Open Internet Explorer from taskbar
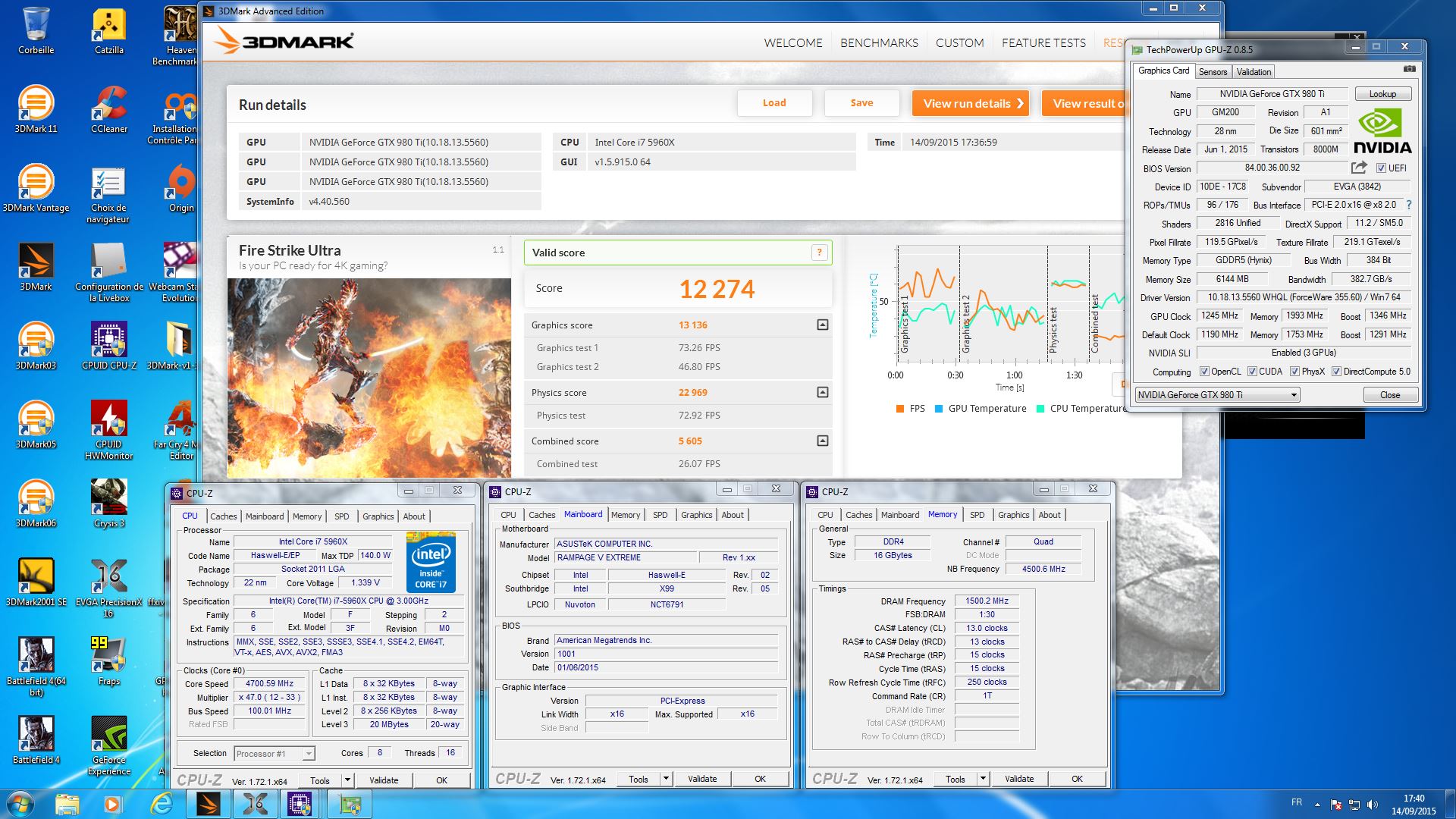Screen dimensions: 1456x819 point(161,804)
